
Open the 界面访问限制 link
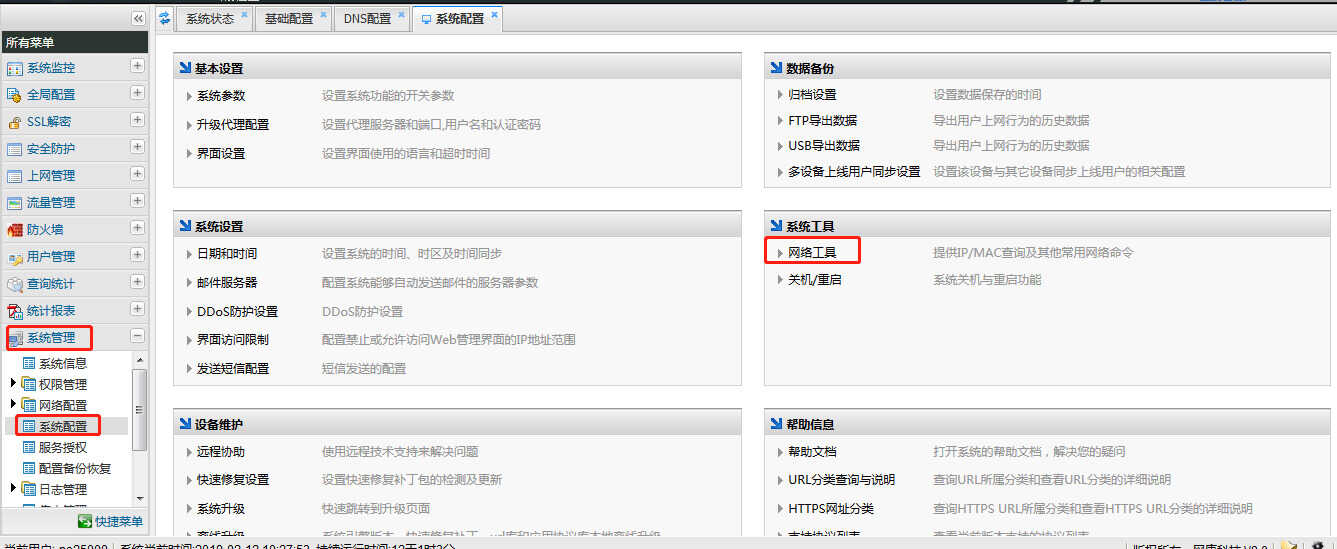[x=233, y=340]
